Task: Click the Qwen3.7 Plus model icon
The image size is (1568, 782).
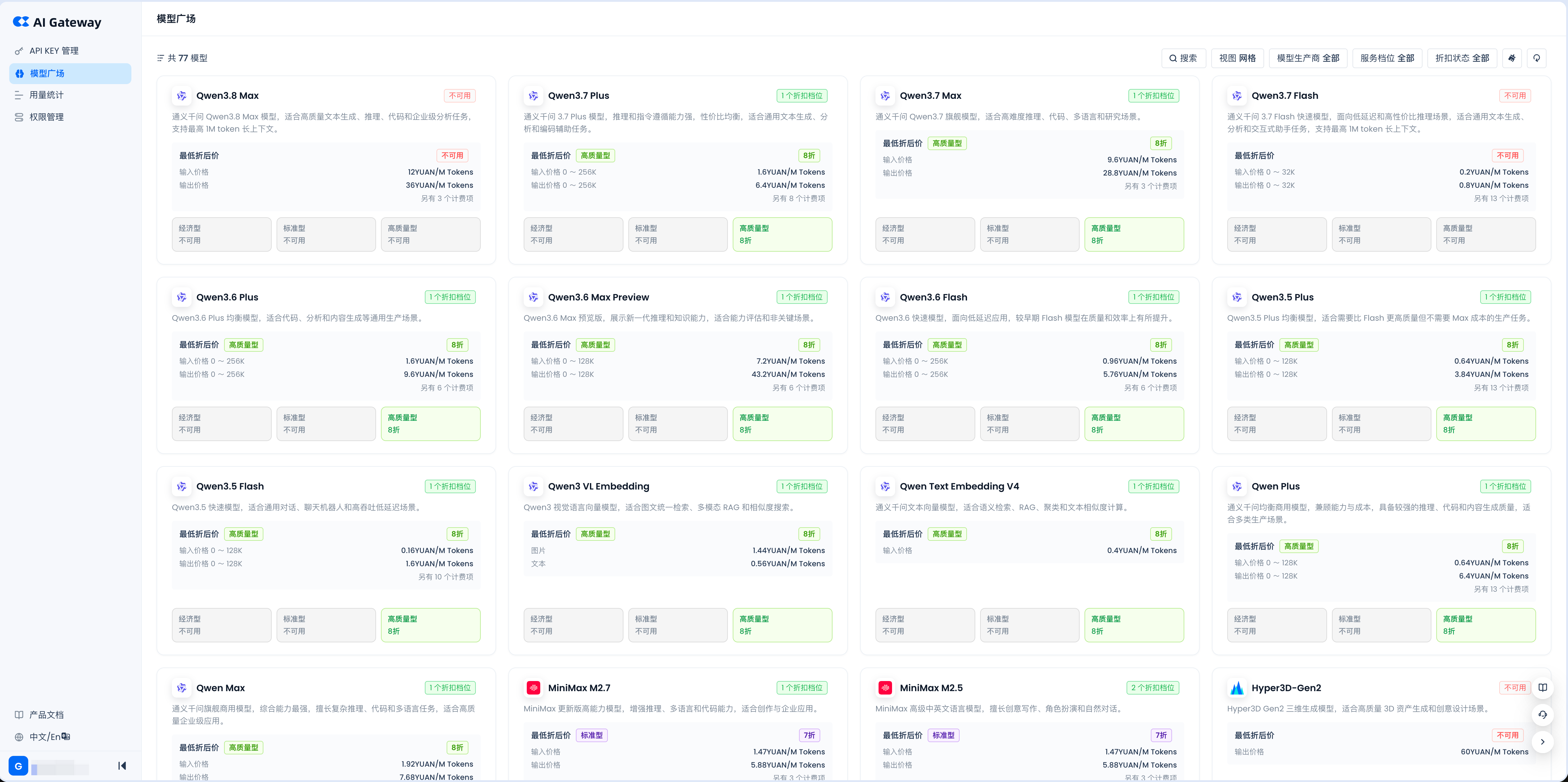Action: pos(533,95)
